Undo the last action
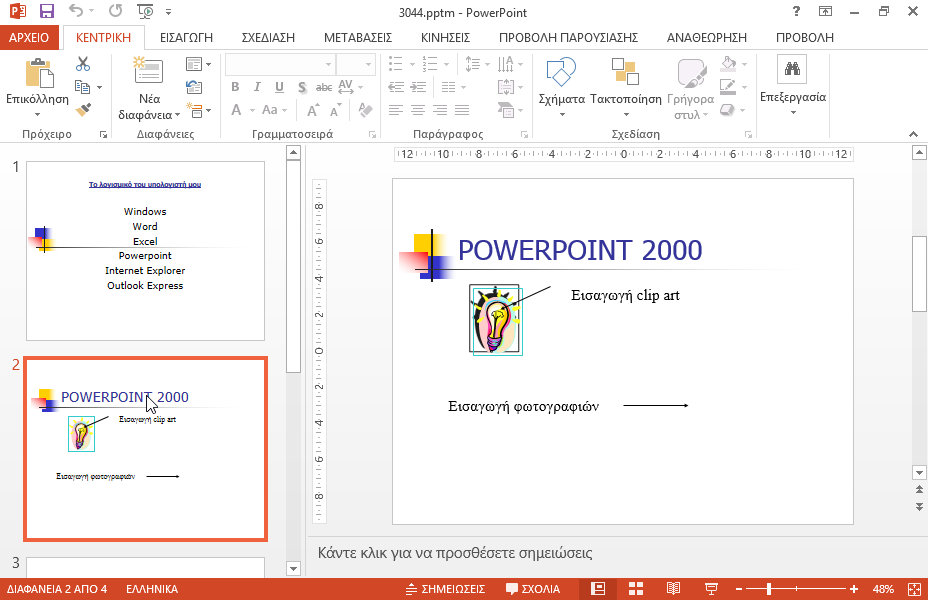Image resolution: width=928 pixels, height=600 pixels. [x=76, y=11]
